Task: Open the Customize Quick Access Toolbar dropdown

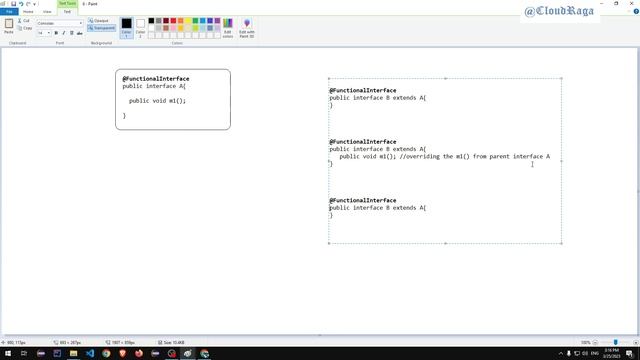Action: [x=35, y=4]
